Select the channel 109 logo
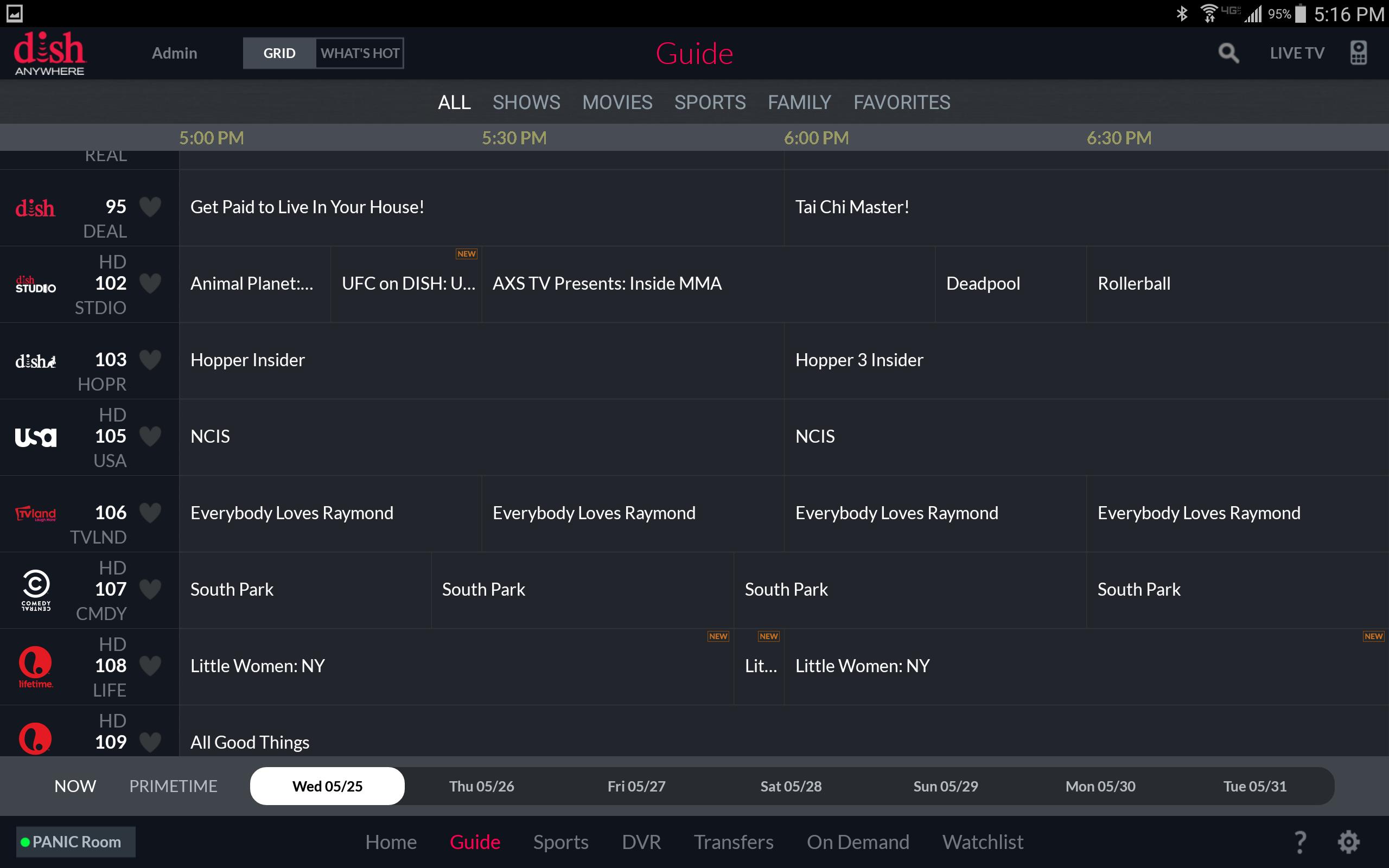The image size is (1389, 868). click(35, 739)
